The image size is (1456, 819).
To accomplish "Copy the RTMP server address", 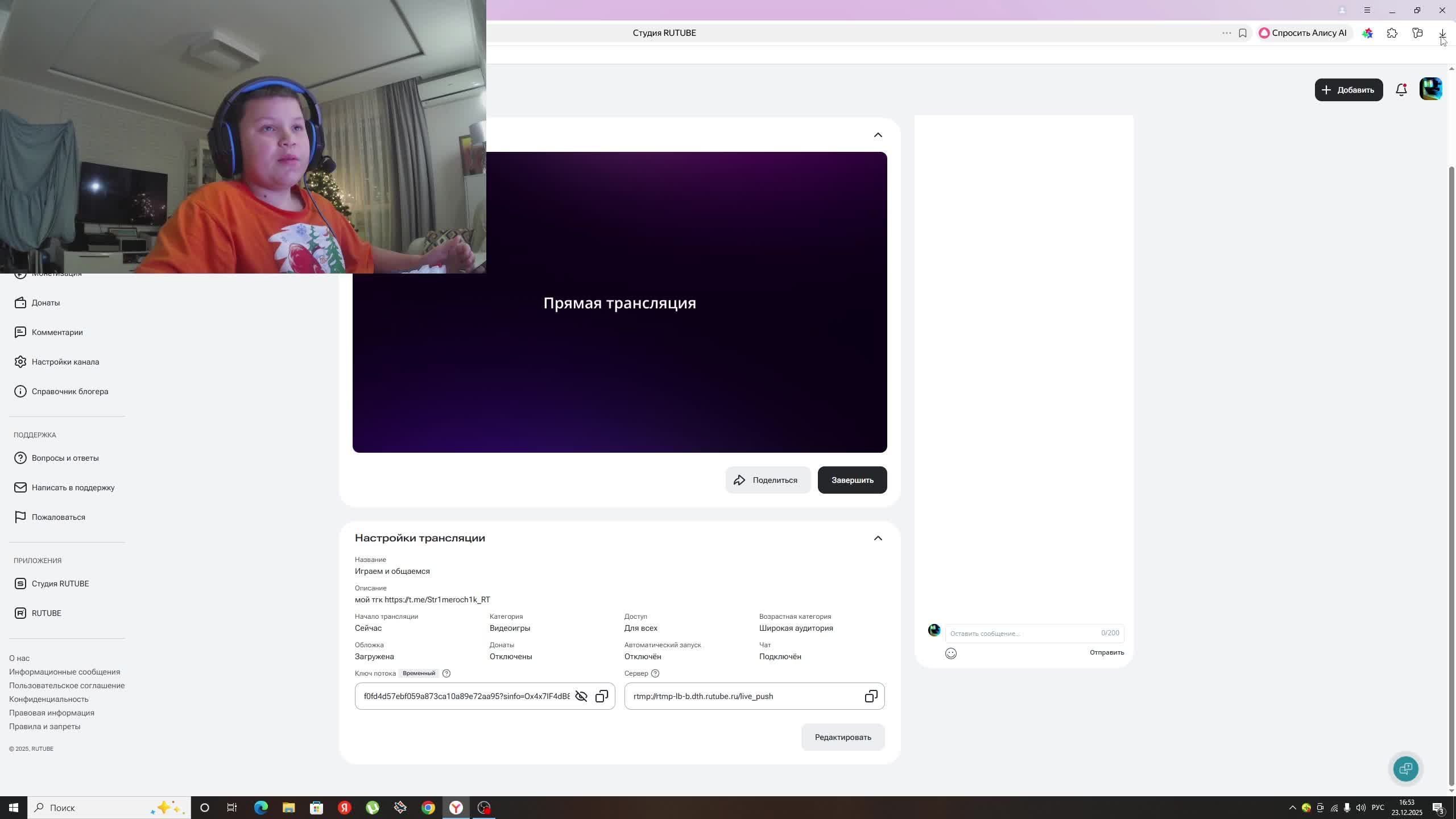I will click(871, 696).
